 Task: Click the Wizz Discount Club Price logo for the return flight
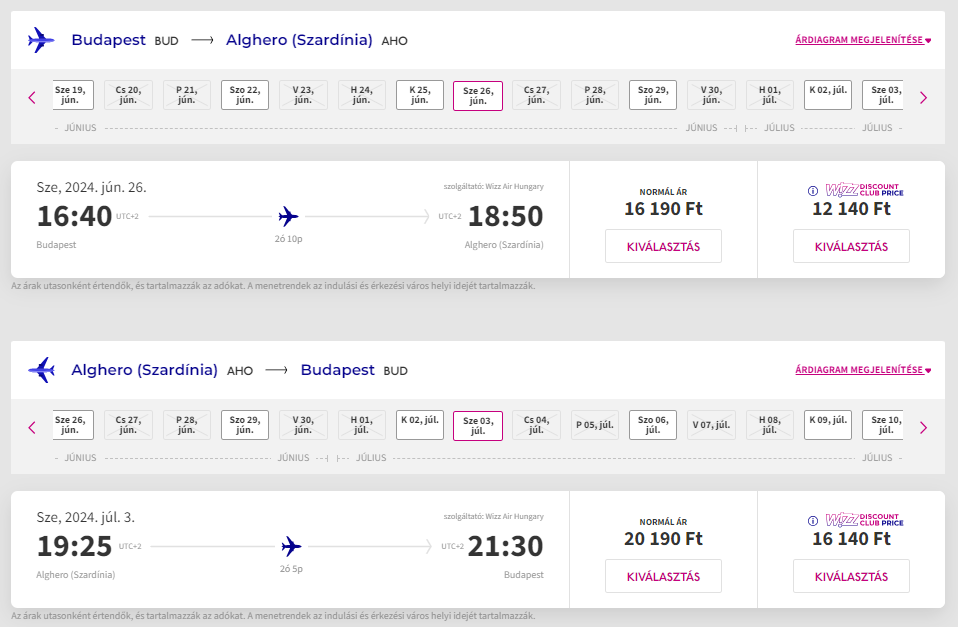tap(864, 520)
